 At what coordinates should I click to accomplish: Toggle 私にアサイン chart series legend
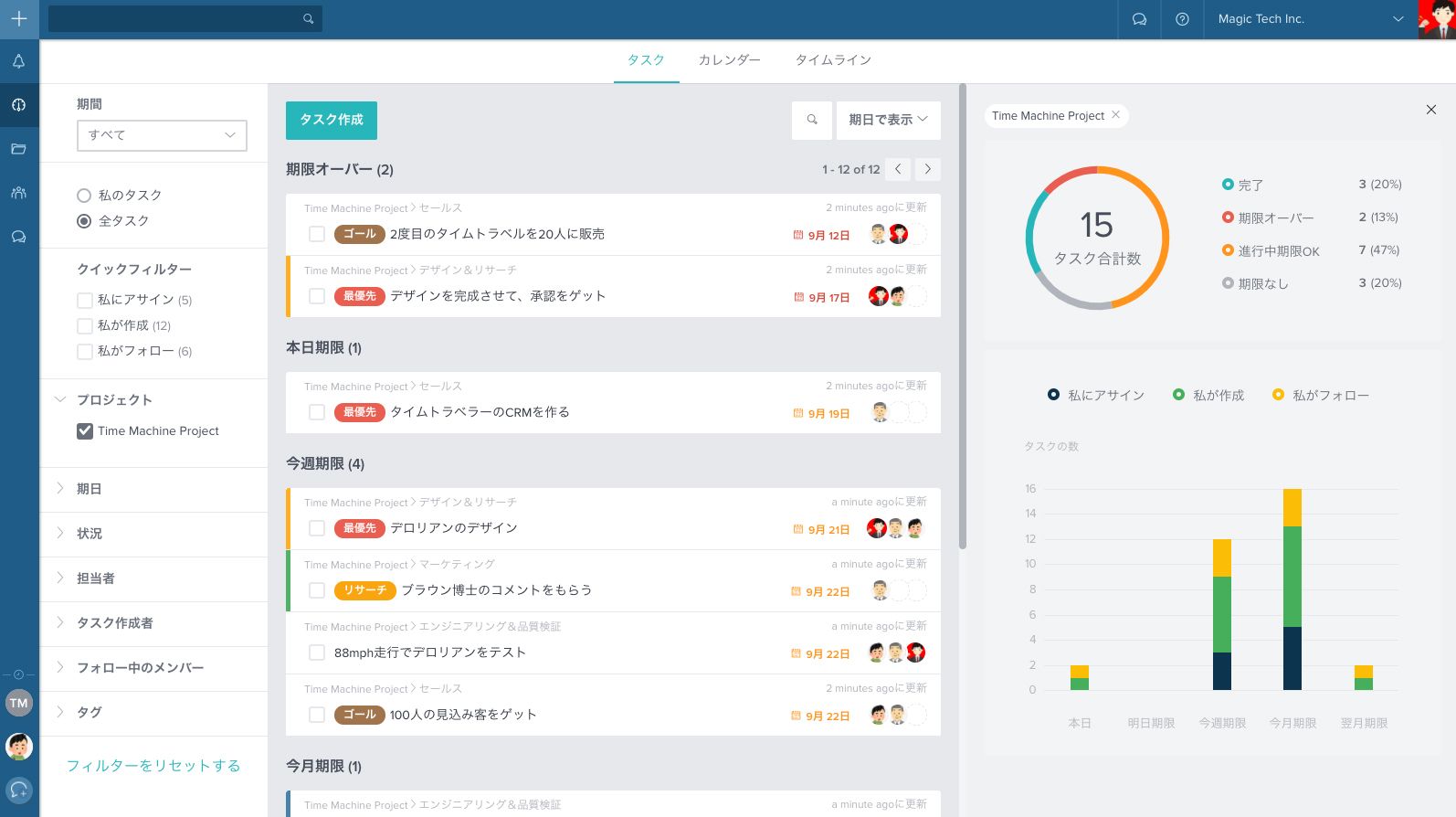[x=1096, y=395]
